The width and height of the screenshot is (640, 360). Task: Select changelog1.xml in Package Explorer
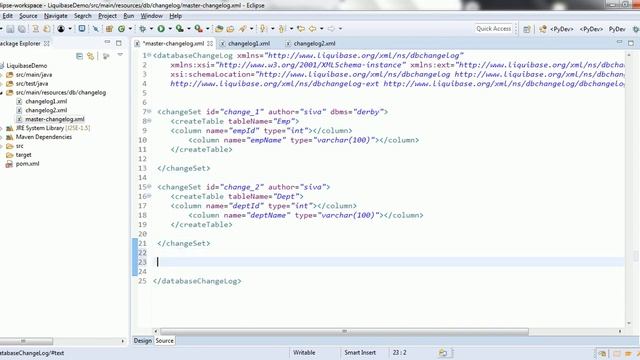coord(46,101)
